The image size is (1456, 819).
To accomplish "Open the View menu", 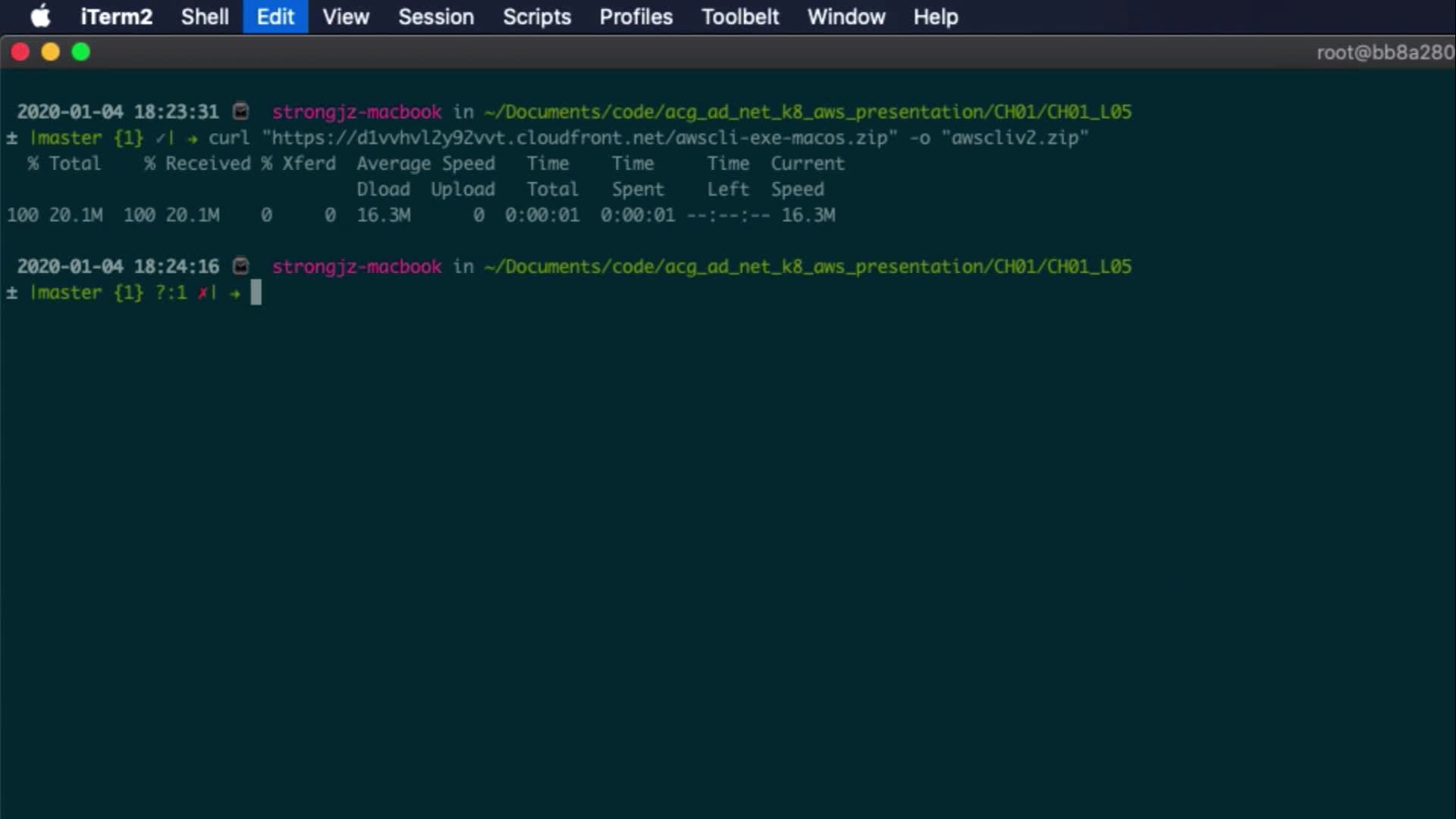I will [346, 17].
